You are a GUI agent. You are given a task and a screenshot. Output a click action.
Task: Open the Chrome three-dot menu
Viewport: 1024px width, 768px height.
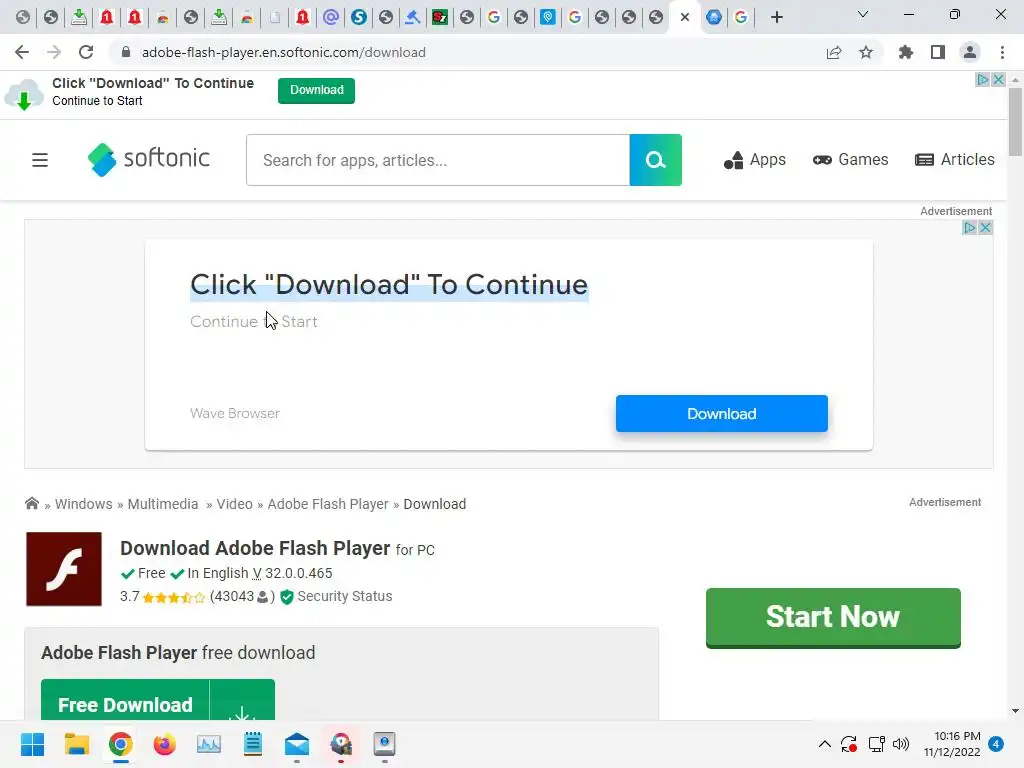coord(1002,52)
